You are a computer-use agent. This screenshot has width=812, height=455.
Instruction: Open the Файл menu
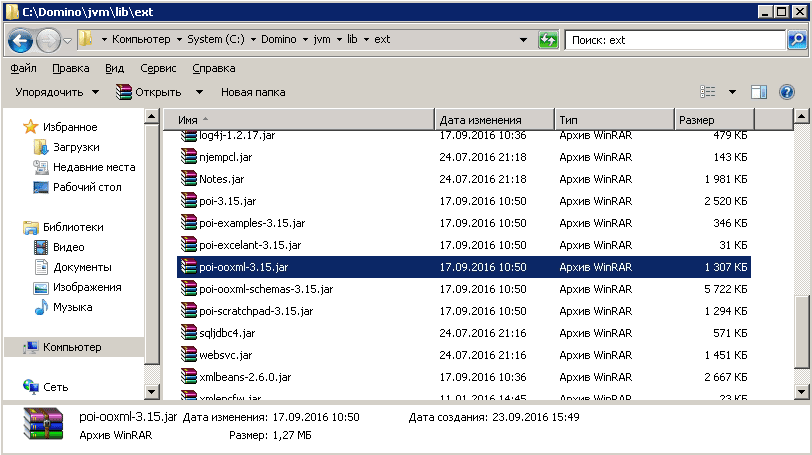(x=23, y=68)
